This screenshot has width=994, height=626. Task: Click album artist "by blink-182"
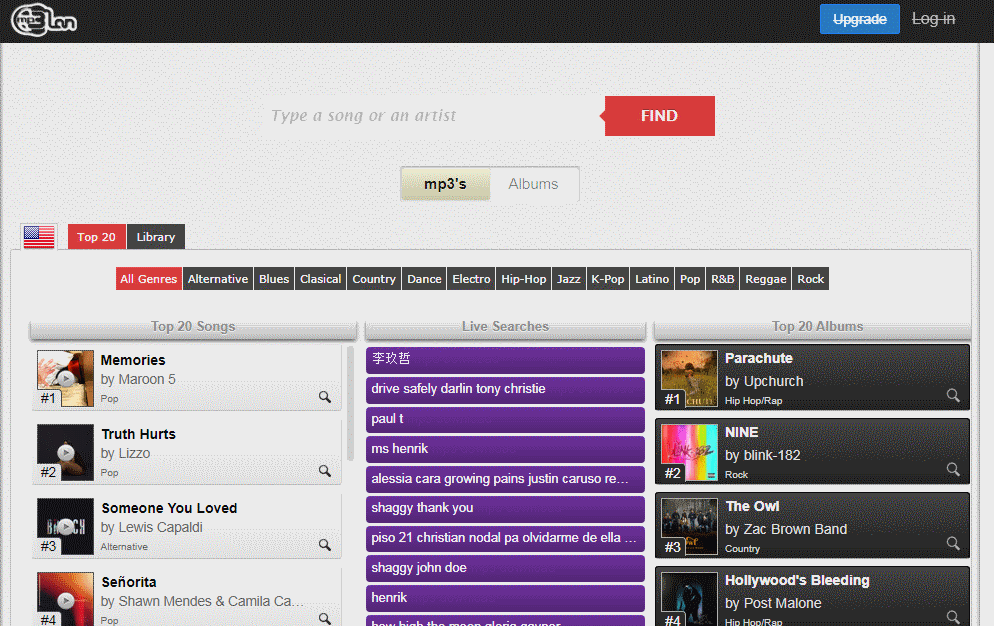pyautogui.click(x=763, y=455)
